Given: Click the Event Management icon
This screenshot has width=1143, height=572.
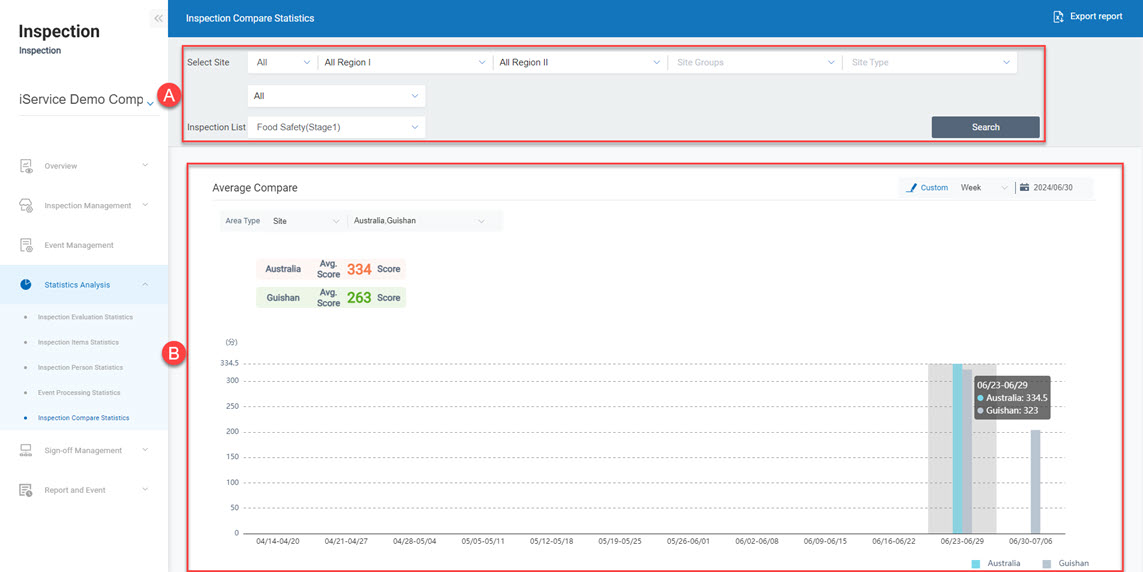Looking at the screenshot, I should click(x=27, y=245).
